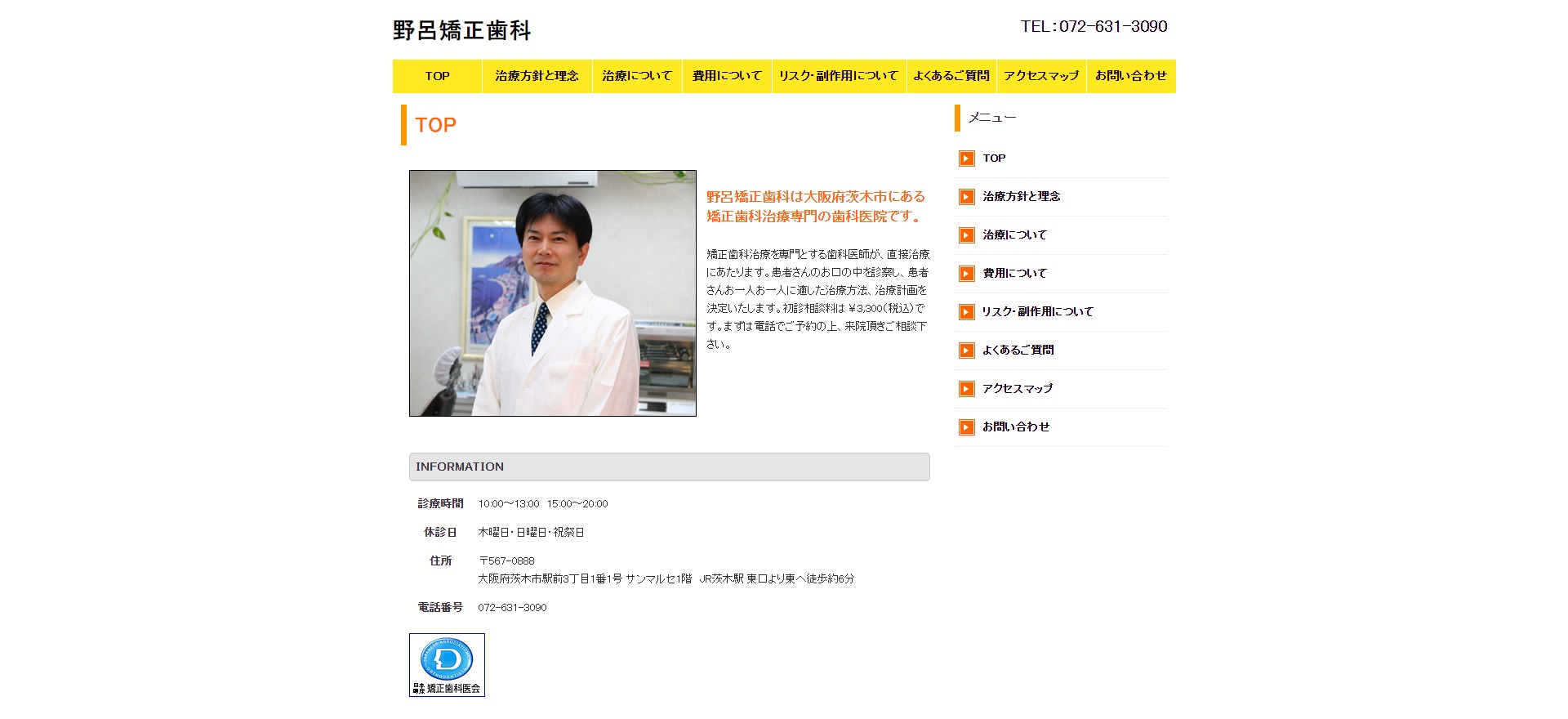
Task: Click the 野呂矯正歯科 site title
Action: point(462,31)
